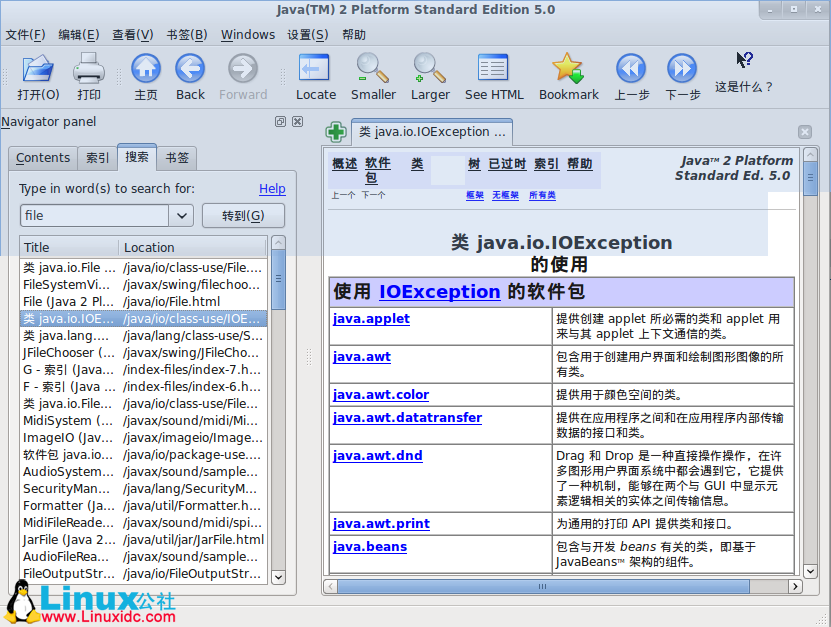Click the search input containing 'file'
The image size is (831, 627).
(x=94, y=216)
